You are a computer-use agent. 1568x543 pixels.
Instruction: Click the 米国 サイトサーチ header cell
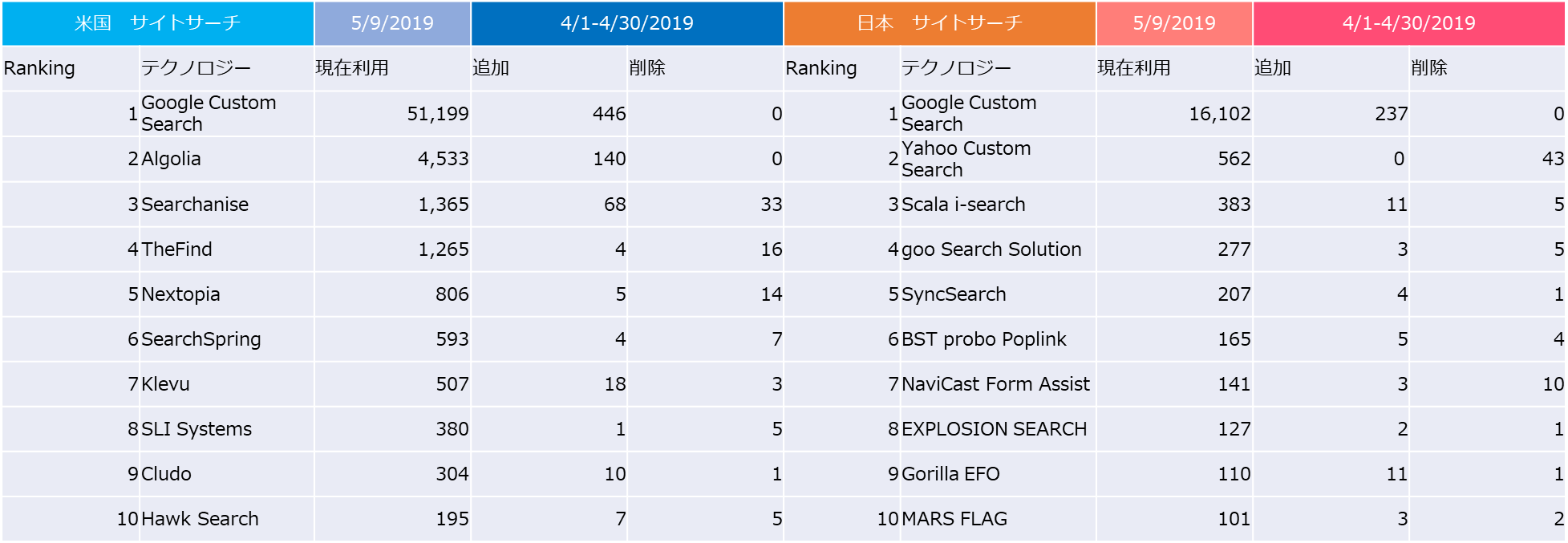pos(157,23)
